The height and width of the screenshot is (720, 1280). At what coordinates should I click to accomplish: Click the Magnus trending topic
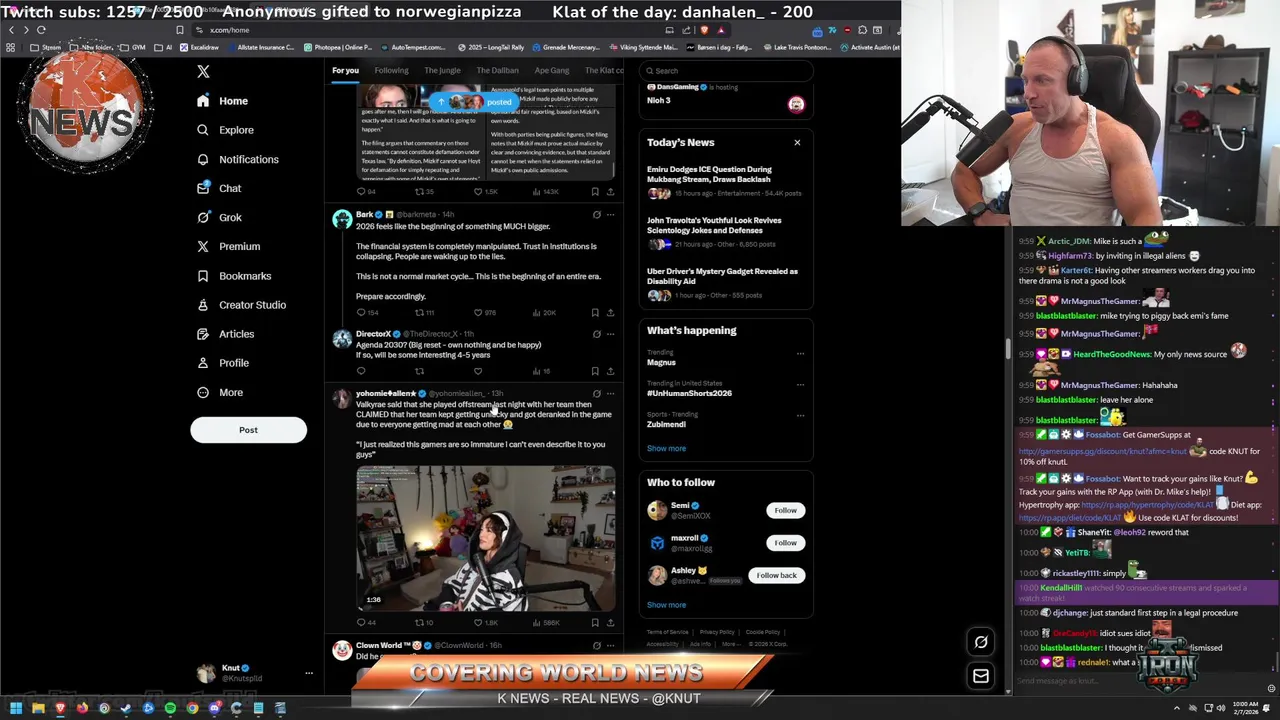pos(661,362)
